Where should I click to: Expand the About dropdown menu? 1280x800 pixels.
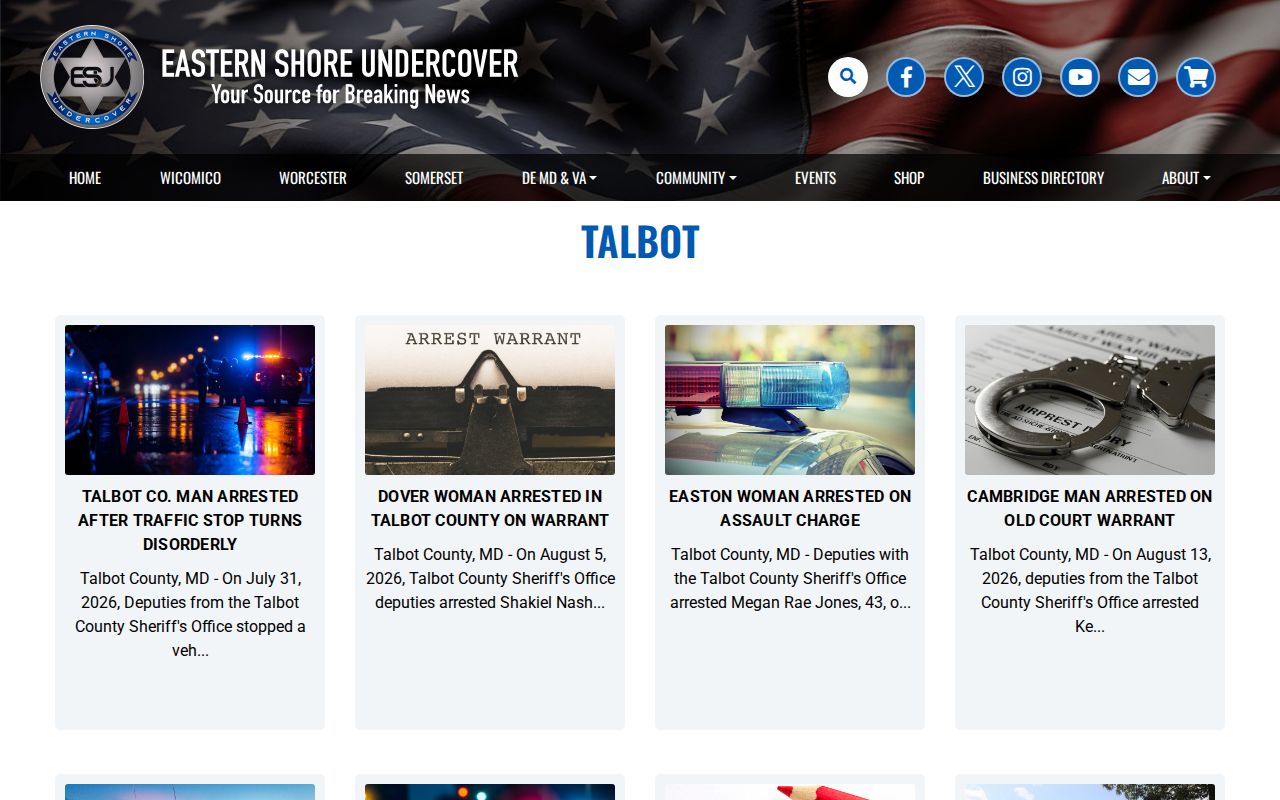click(1186, 178)
